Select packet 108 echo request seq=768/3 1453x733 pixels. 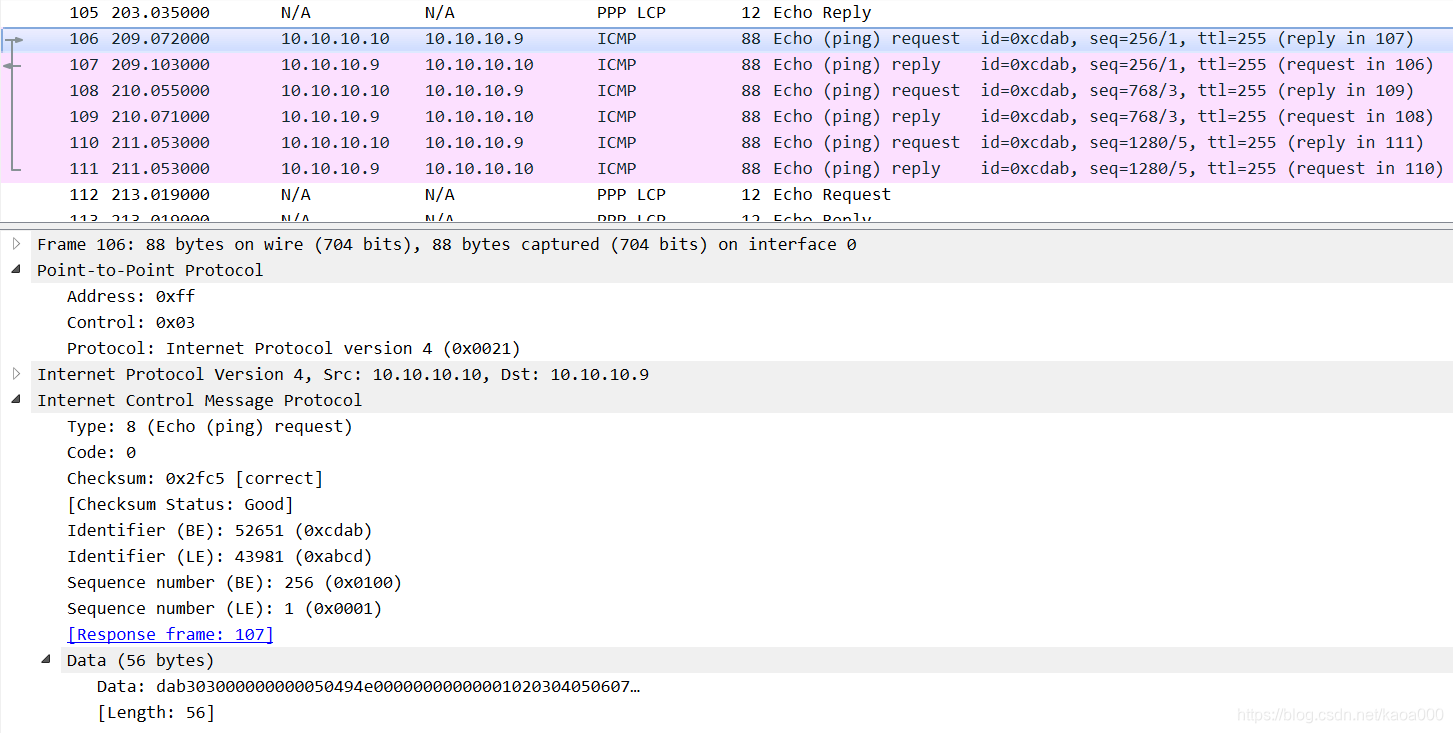pos(726,91)
